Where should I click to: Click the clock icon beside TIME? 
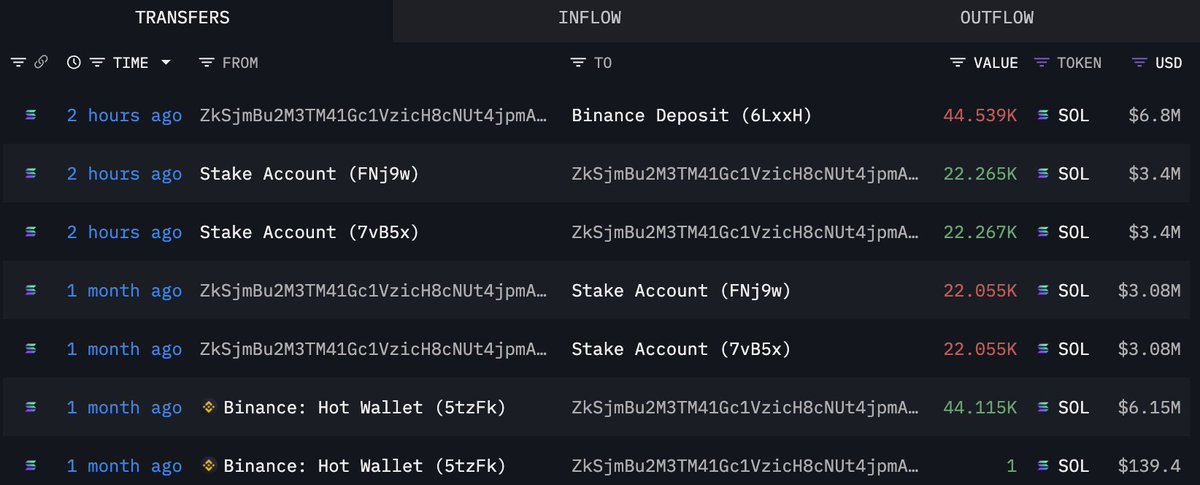[x=74, y=62]
